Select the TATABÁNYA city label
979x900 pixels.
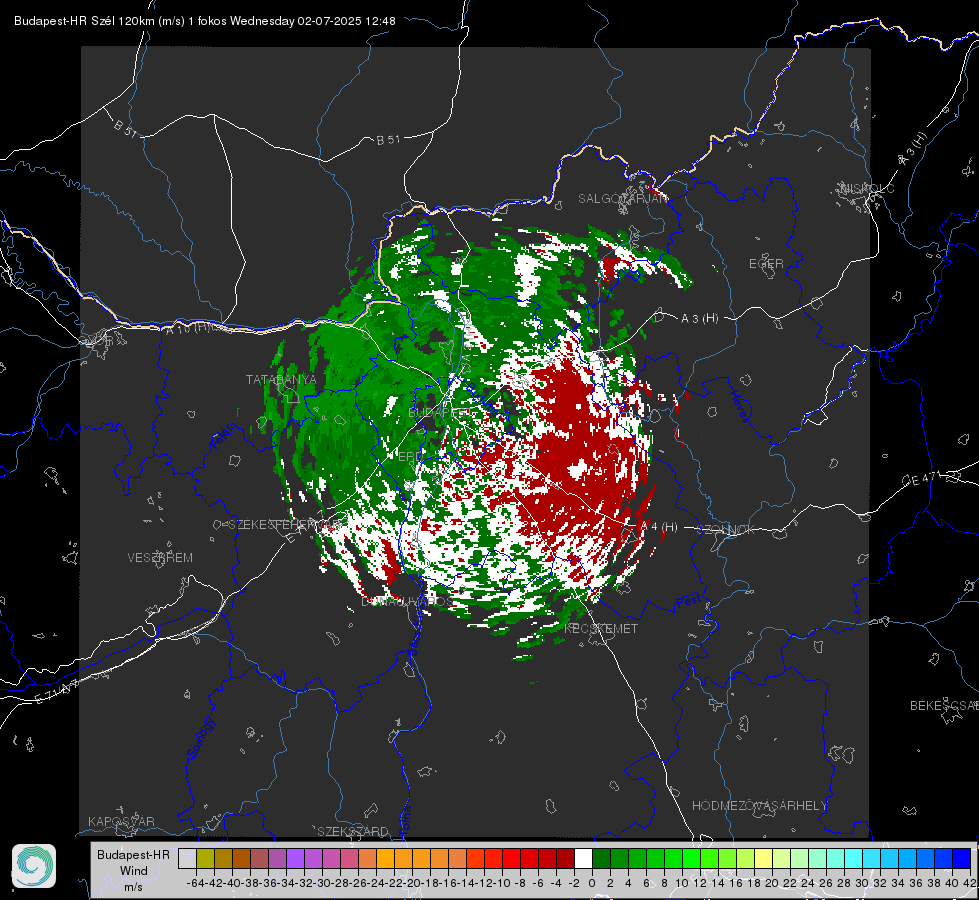[x=281, y=380]
